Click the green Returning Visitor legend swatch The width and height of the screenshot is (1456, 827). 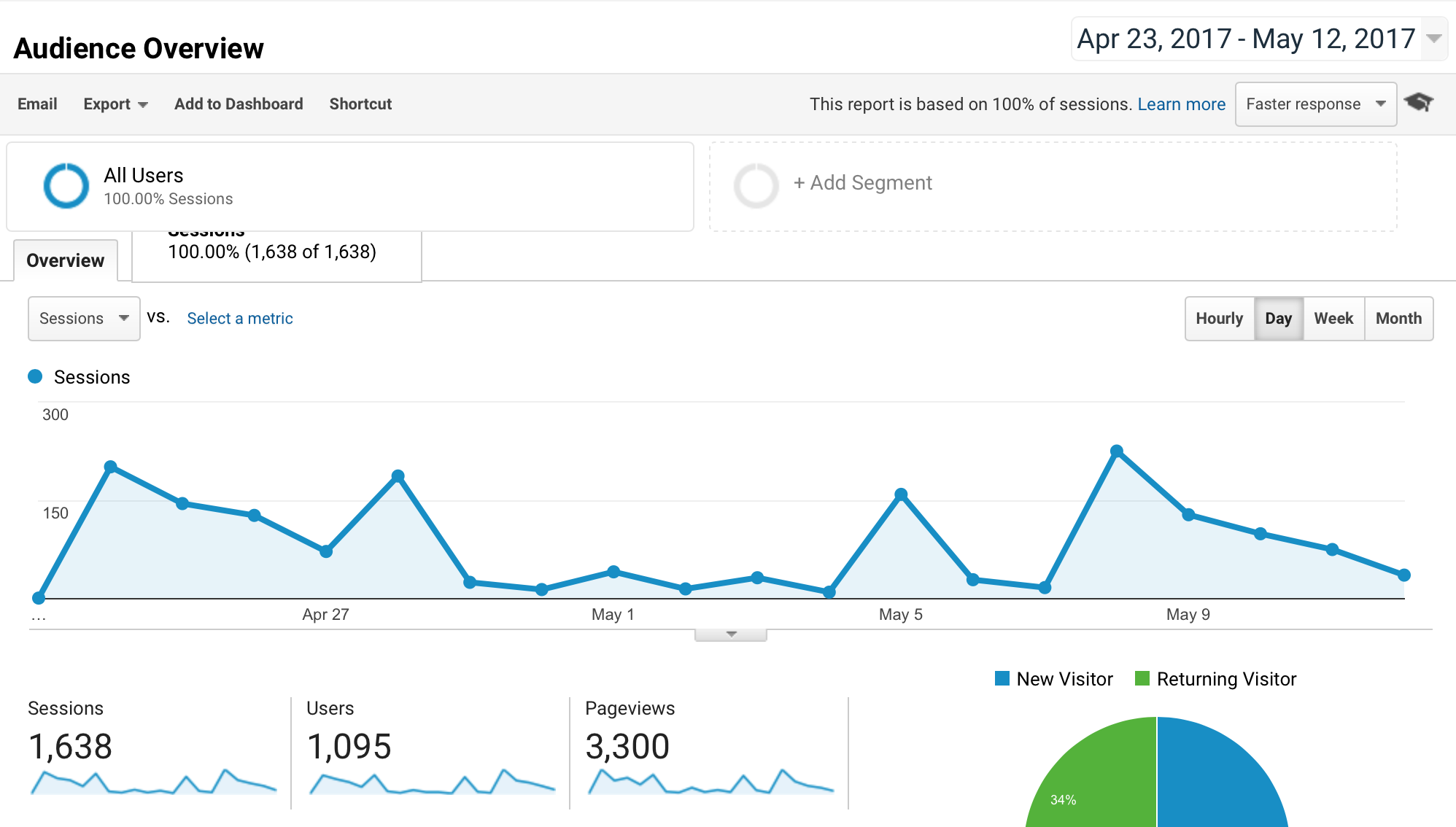(x=1142, y=679)
